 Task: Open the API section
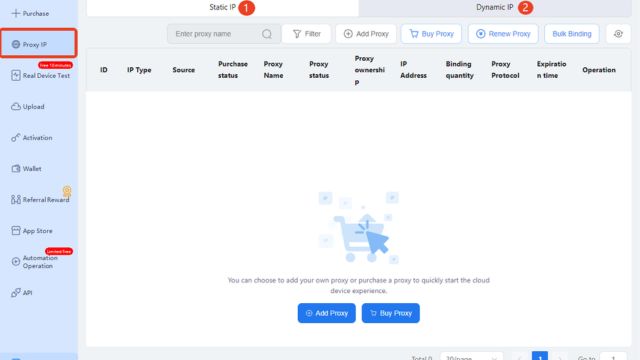tap(22, 293)
